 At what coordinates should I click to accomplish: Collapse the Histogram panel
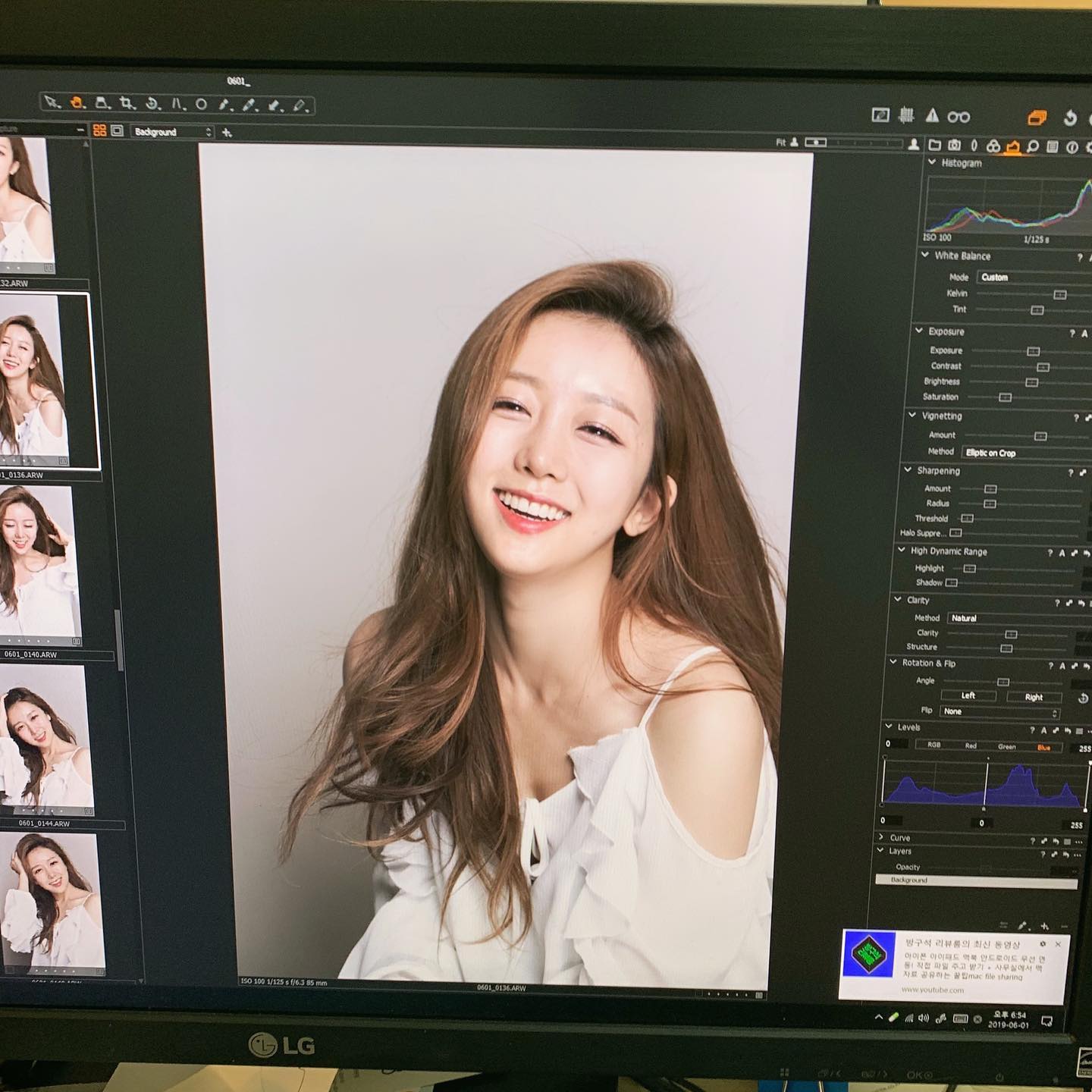pos(932,162)
